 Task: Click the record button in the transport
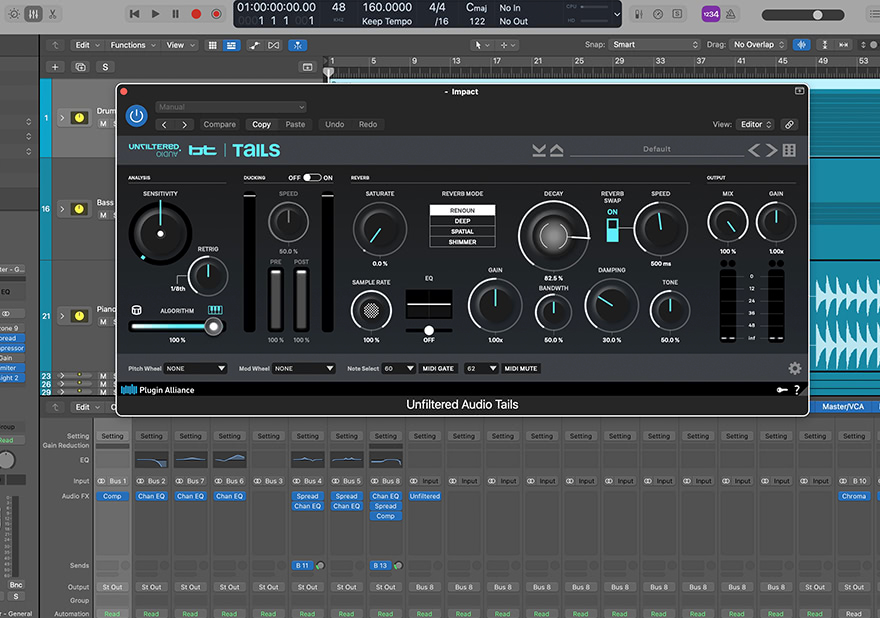196,14
